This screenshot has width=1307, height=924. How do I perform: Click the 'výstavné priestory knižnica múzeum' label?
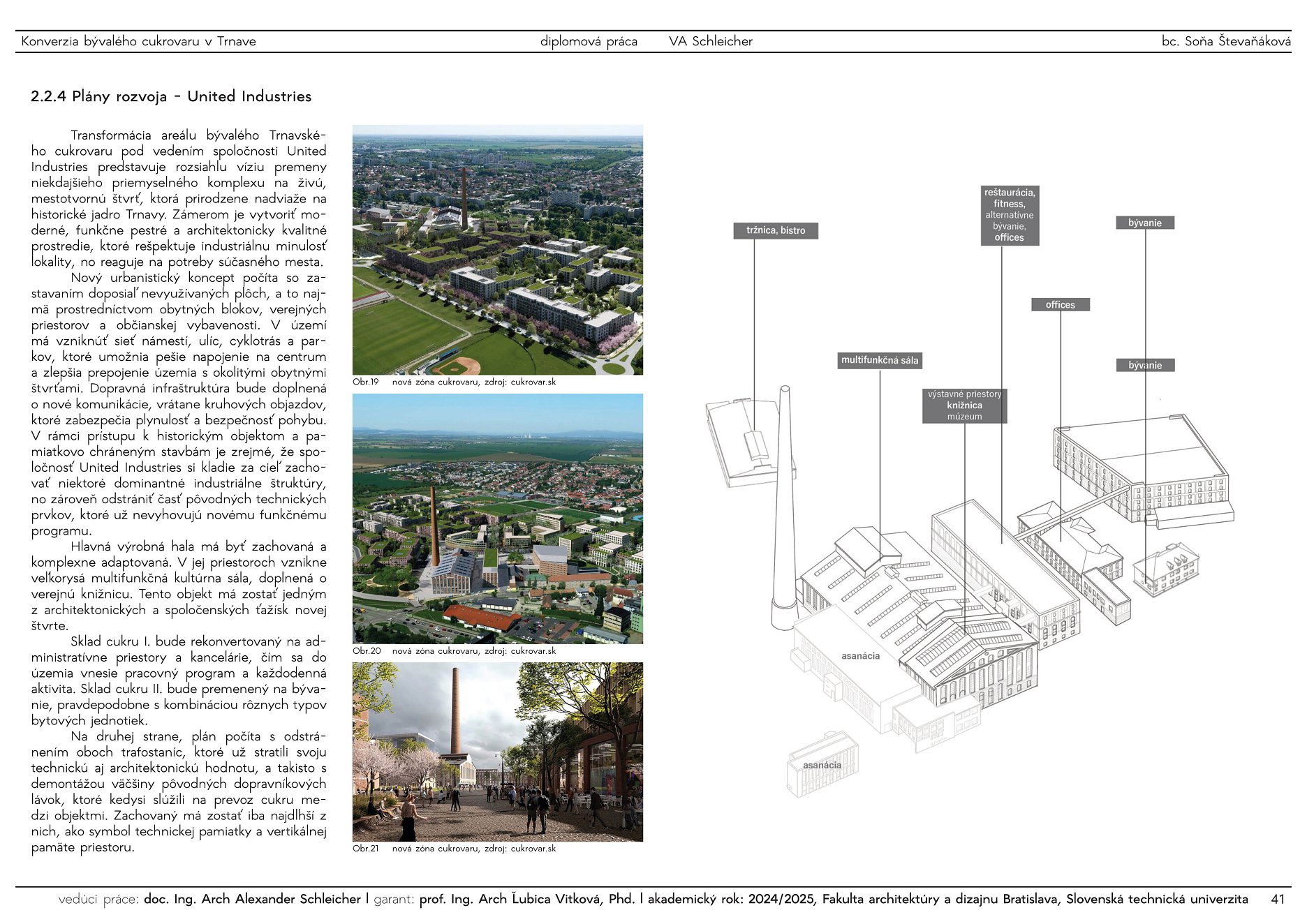tap(964, 405)
